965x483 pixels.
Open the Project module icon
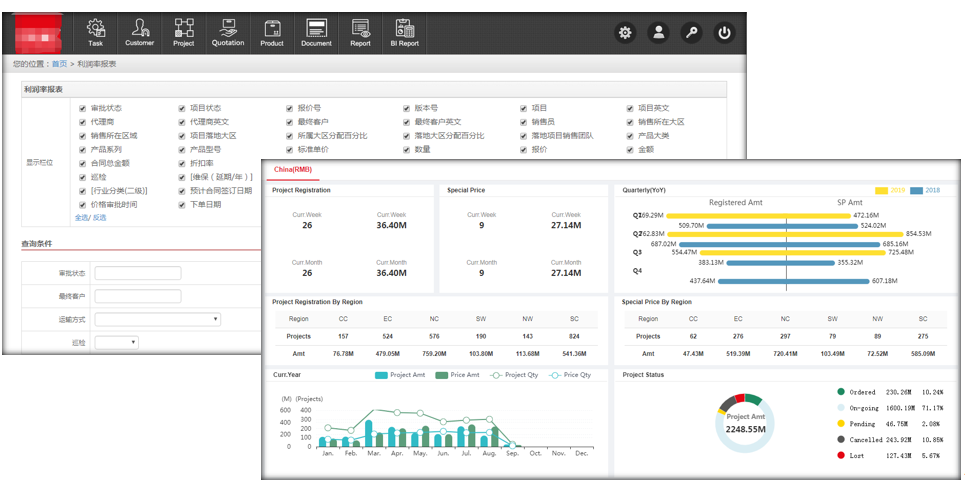coord(183,33)
